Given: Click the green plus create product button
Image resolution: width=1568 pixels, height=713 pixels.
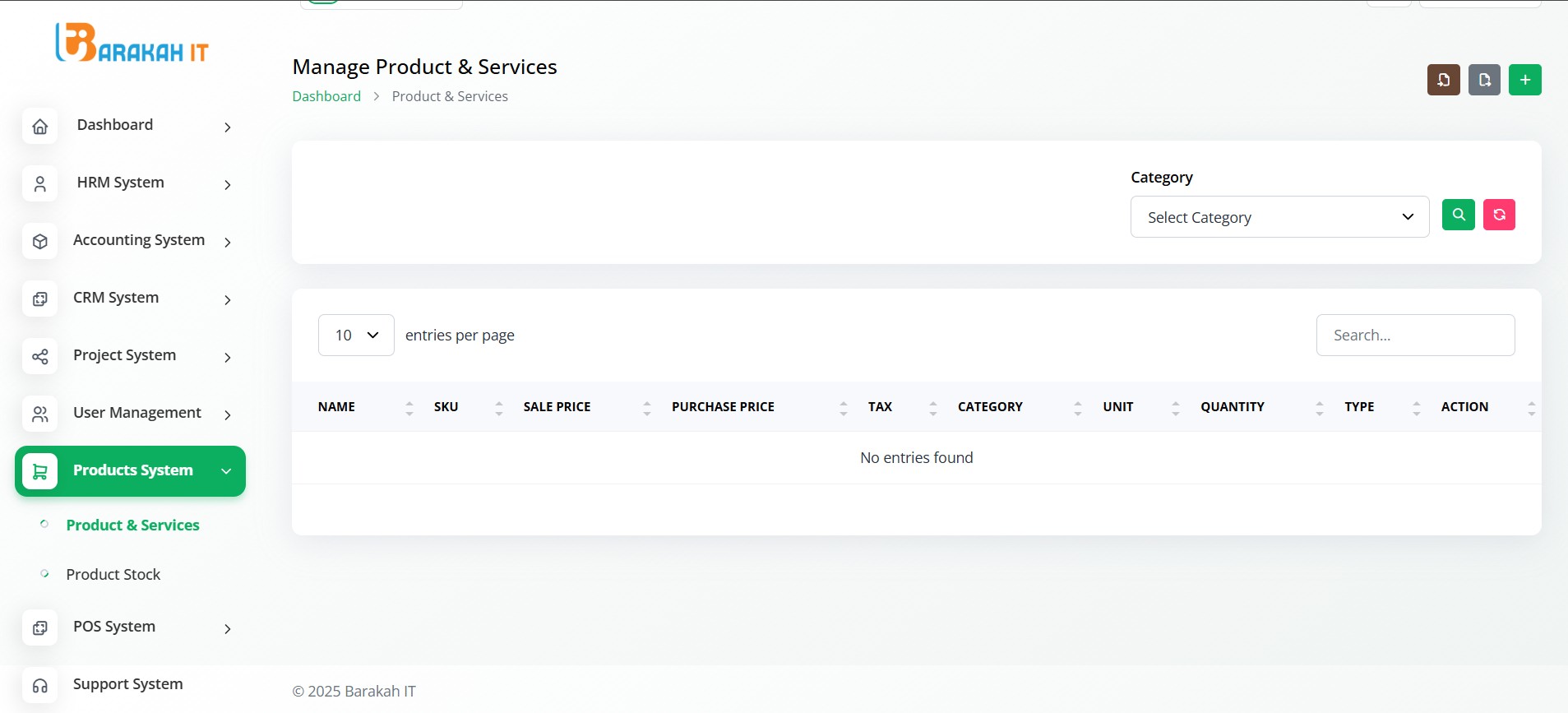Looking at the screenshot, I should [1524, 80].
